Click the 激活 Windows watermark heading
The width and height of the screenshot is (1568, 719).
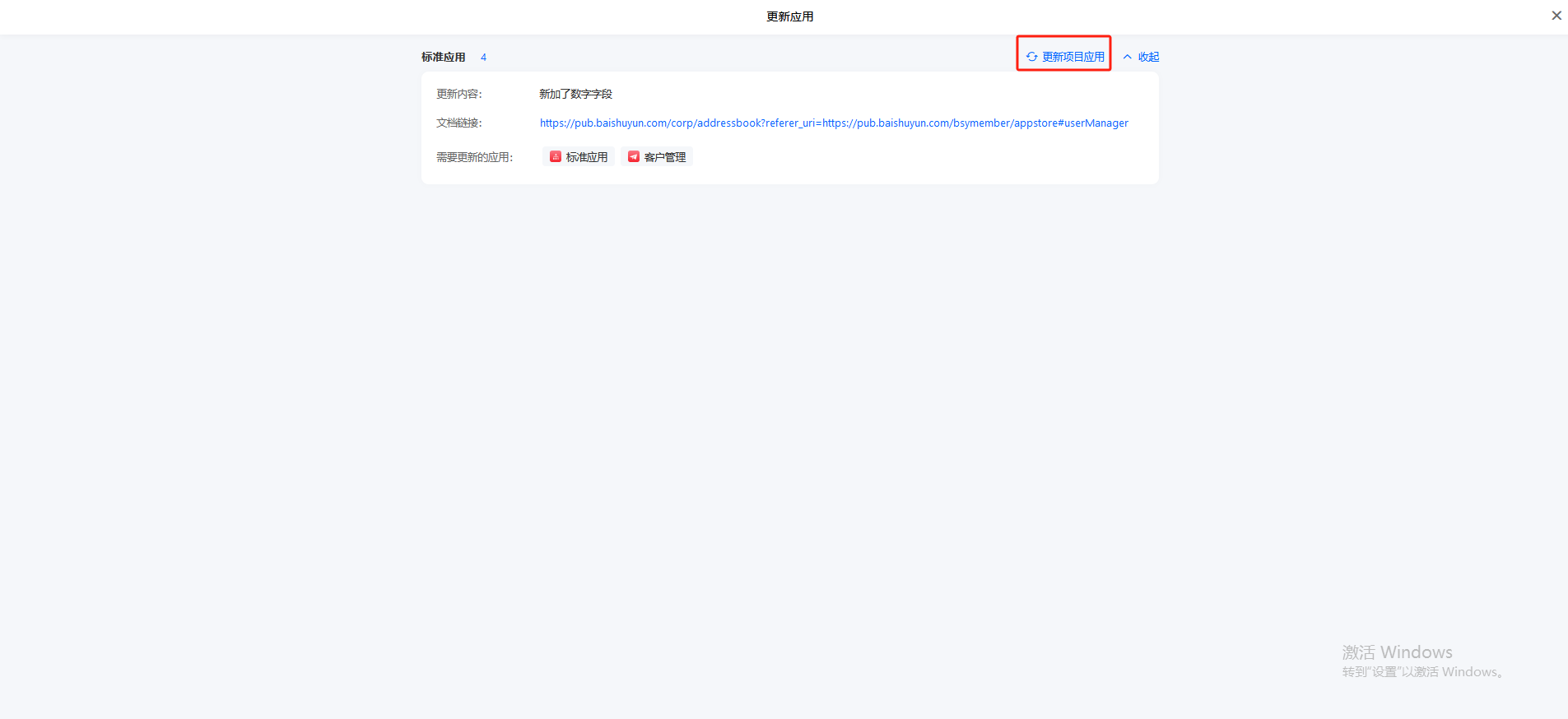tap(1398, 652)
